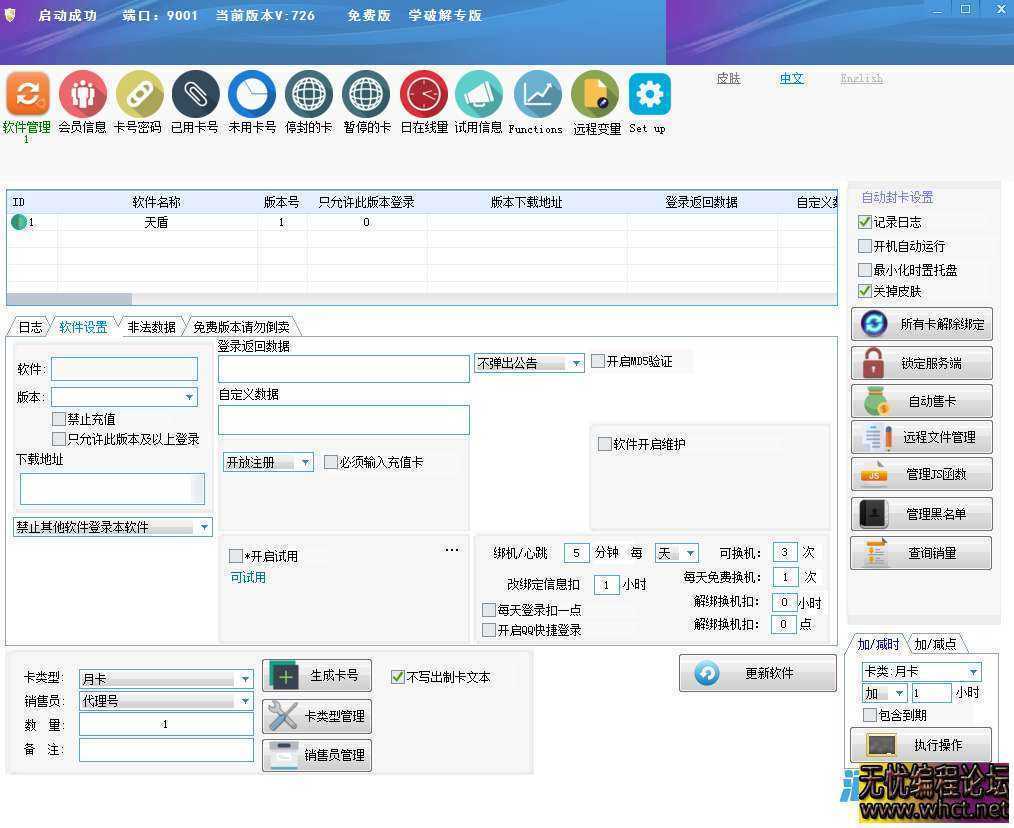Check 未用卡号 unused cards
Screen dimensions: 1014x828
point(251,95)
